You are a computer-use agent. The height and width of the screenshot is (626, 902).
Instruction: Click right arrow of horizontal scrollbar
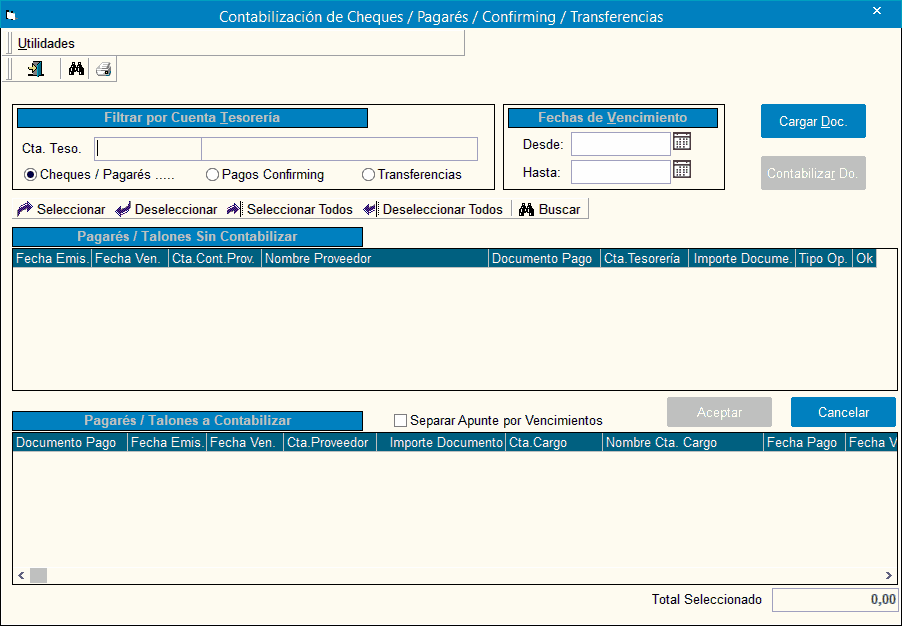point(889,575)
